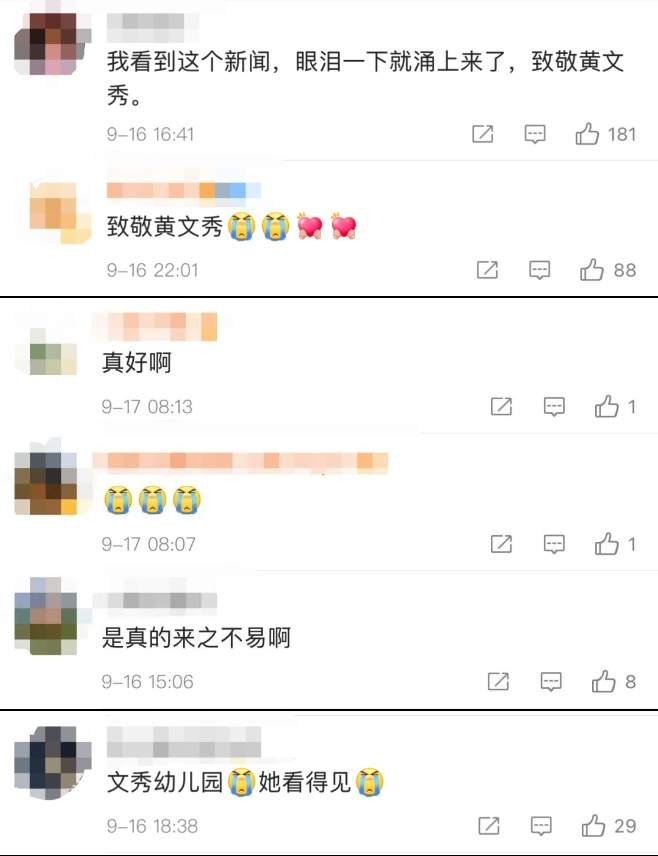
Task: Reply to the 真好啊 comment
Action: tap(554, 407)
